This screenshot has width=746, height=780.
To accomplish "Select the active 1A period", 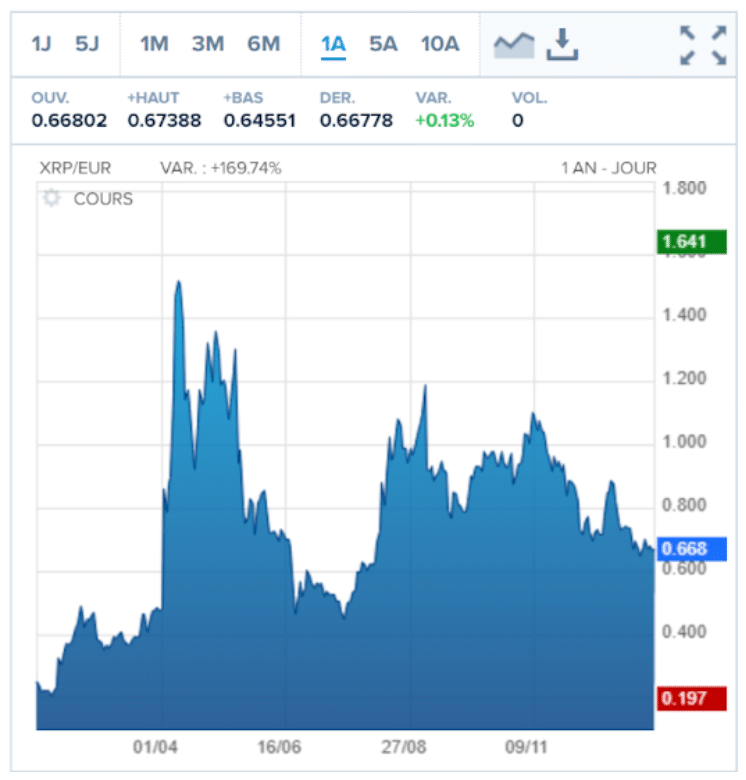I will (333, 44).
